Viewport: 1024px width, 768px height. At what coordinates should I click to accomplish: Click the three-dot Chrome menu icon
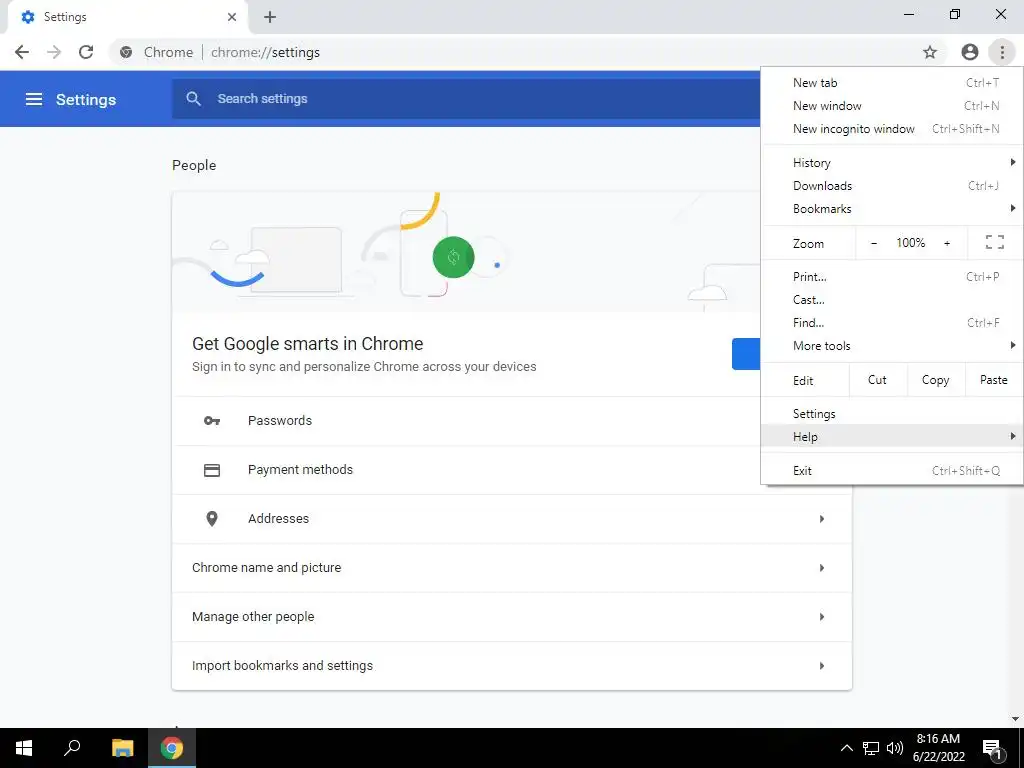coord(1002,52)
